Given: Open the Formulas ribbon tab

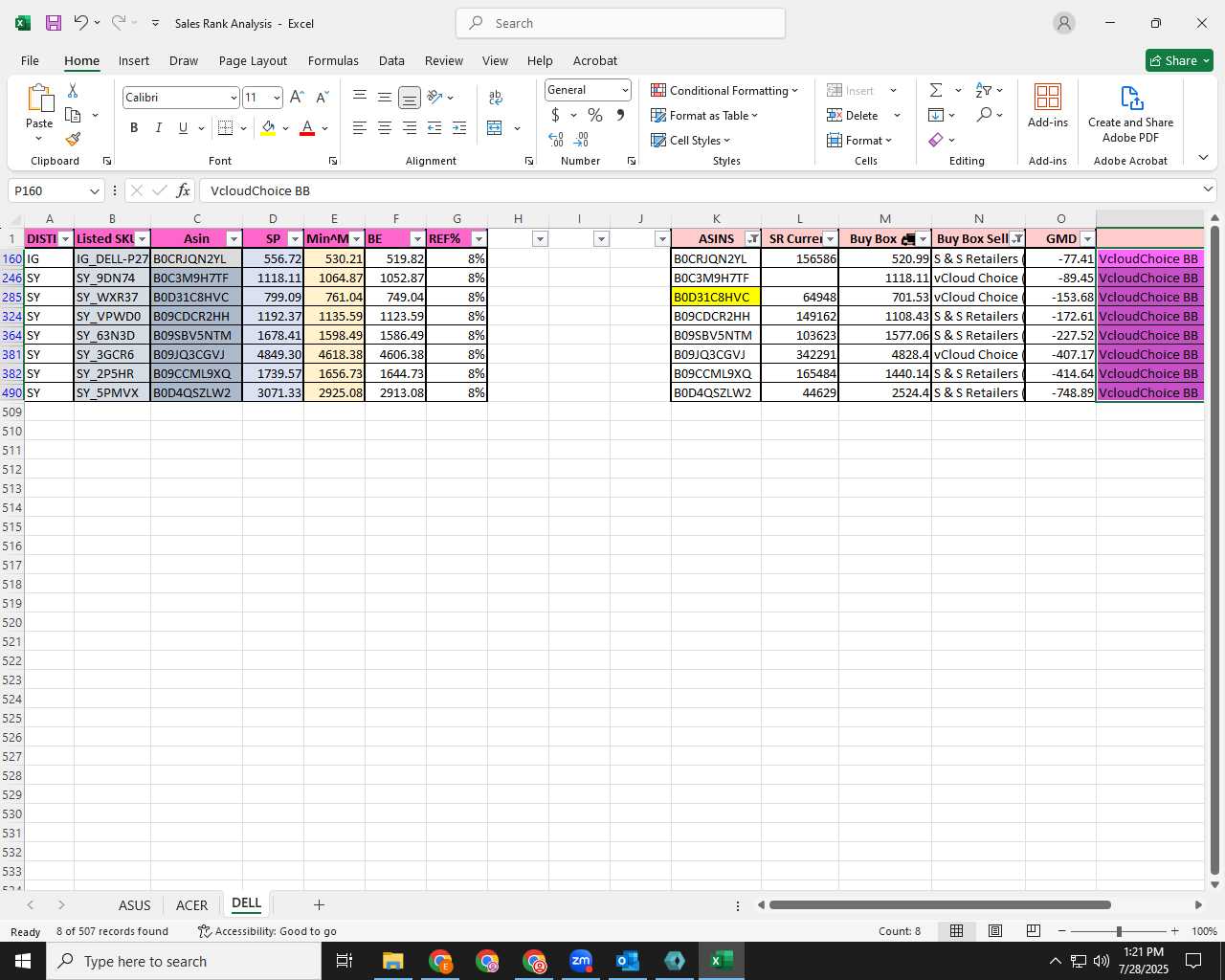Looking at the screenshot, I should (x=333, y=60).
